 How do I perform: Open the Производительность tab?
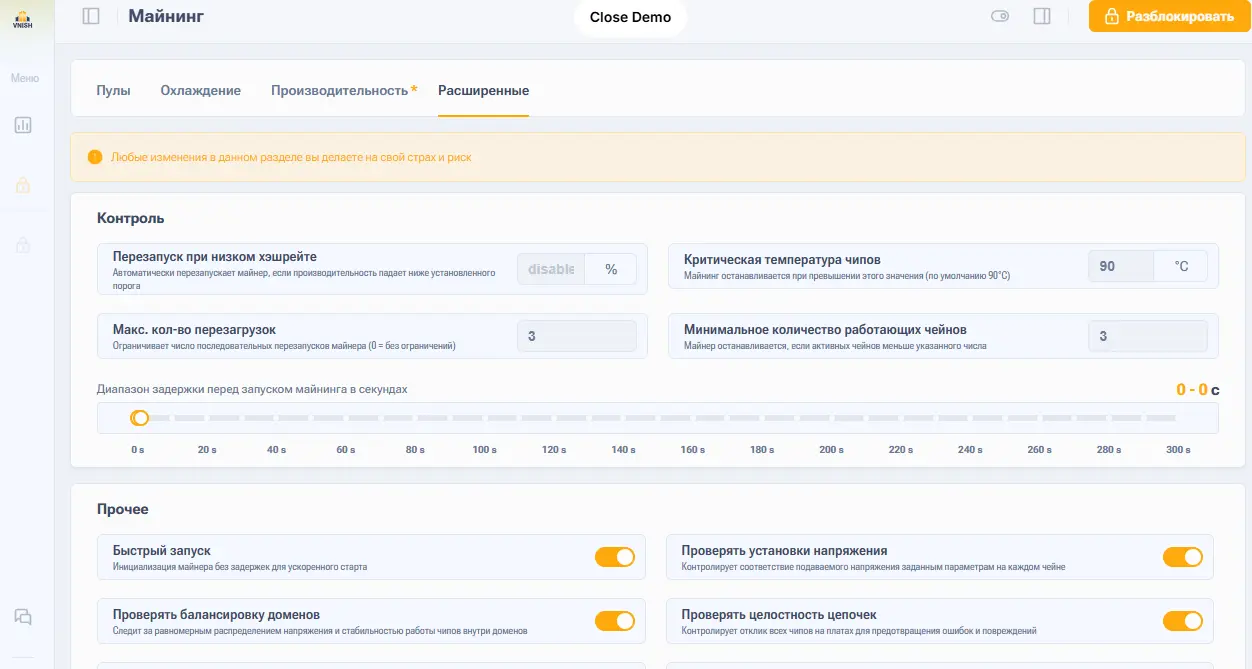[x=341, y=89]
